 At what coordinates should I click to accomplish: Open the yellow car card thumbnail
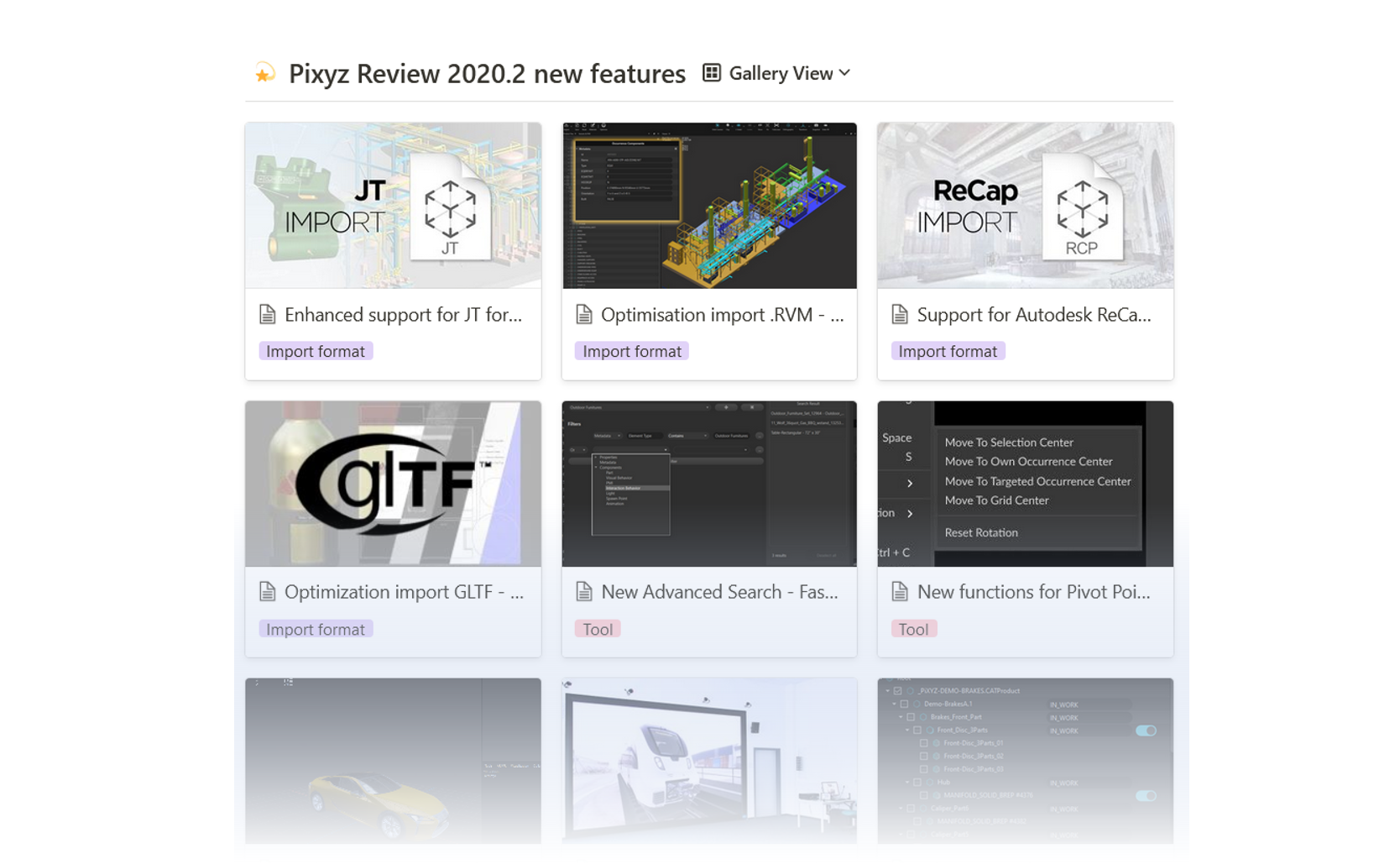(x=393, y=761)
